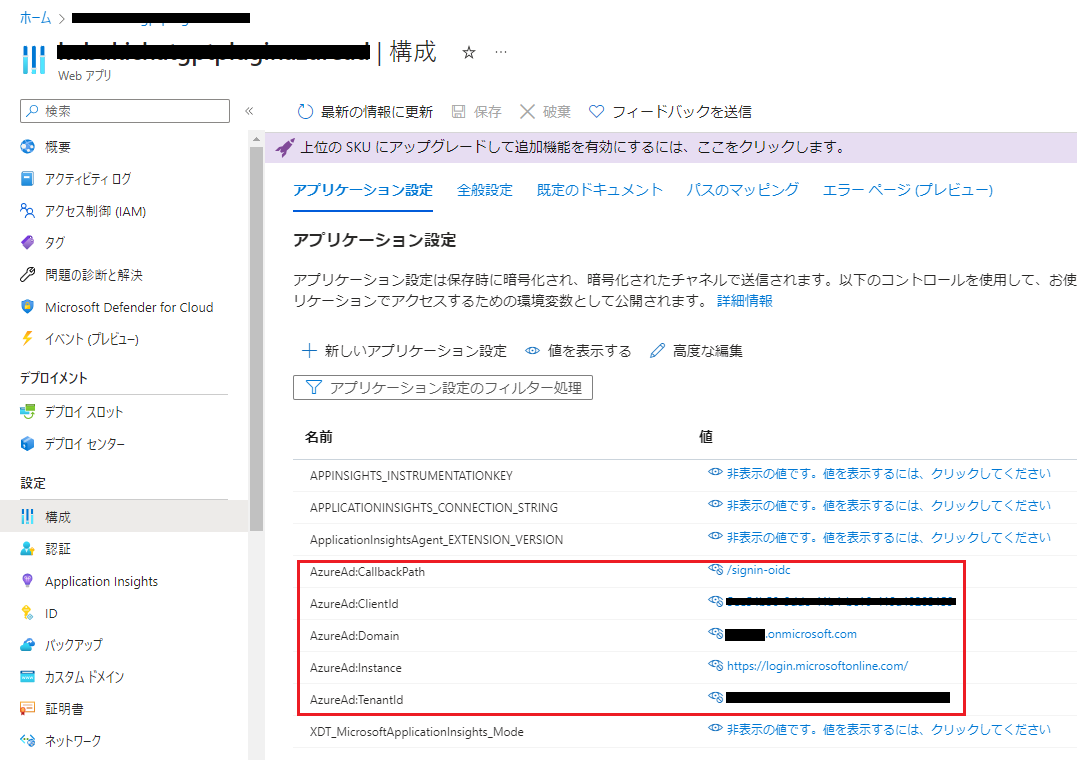Collapse the sidebar with the double chevron
The image size is (1077, 760).
click(249, 111)
